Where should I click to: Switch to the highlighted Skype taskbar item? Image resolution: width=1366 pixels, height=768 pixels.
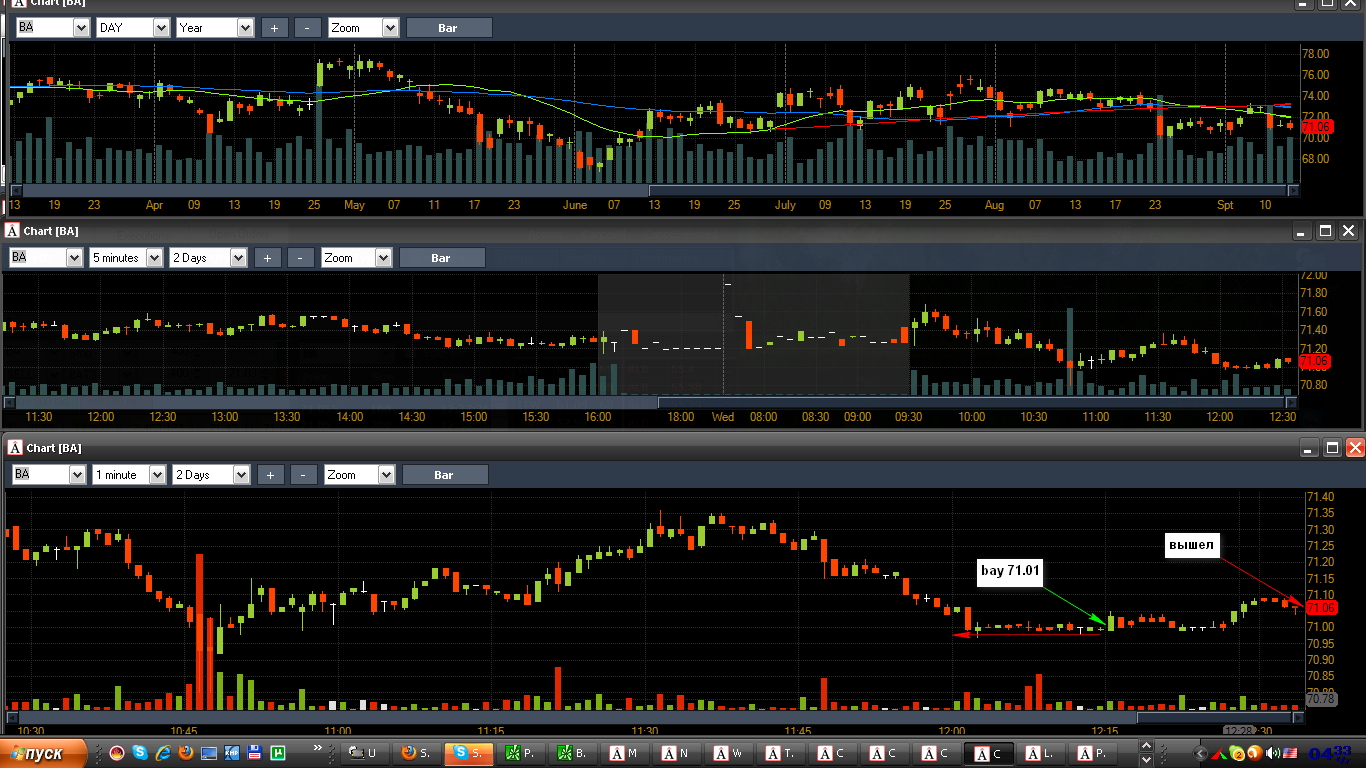click(x=468, y=753)
